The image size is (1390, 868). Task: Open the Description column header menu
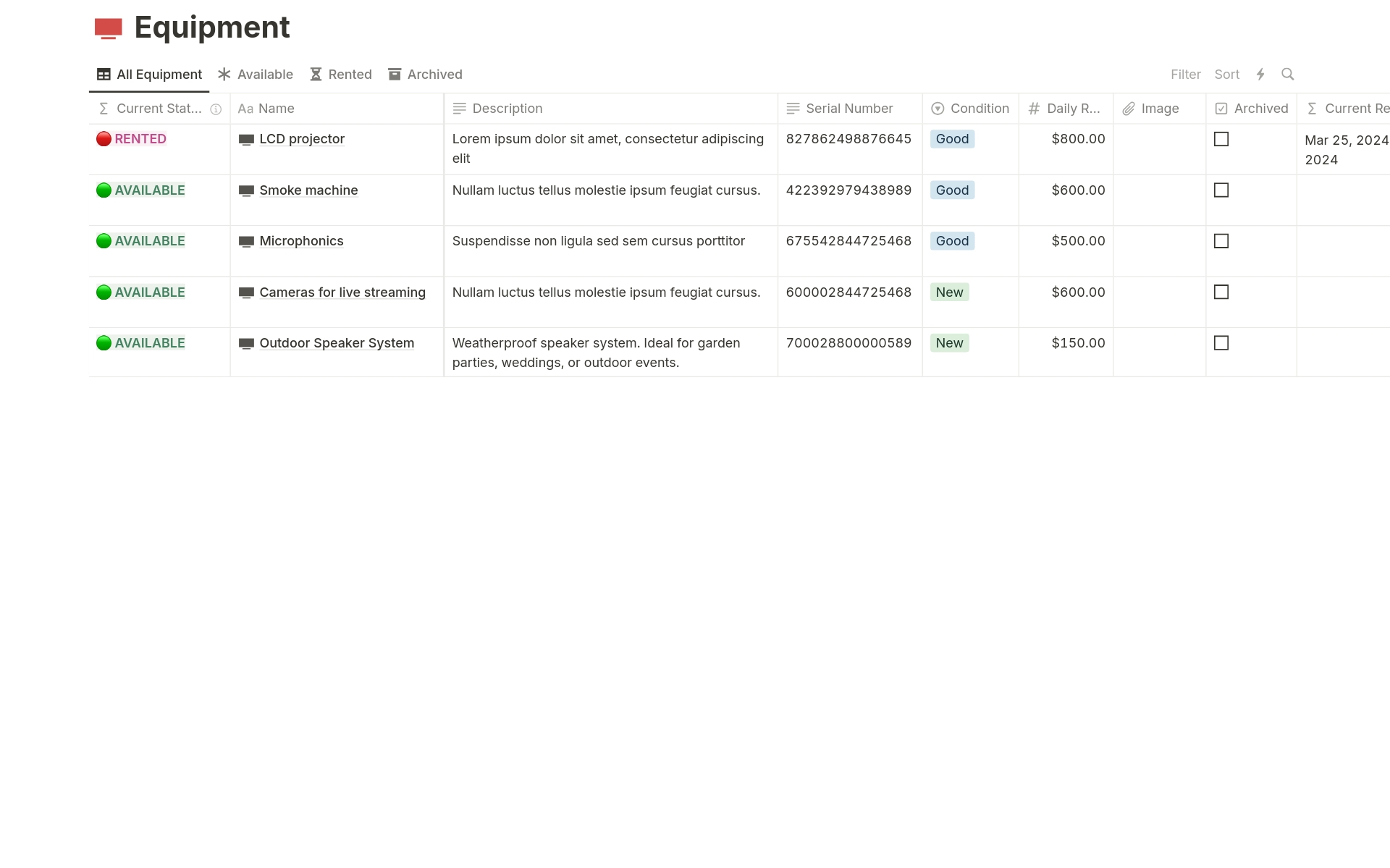point(507,109)
